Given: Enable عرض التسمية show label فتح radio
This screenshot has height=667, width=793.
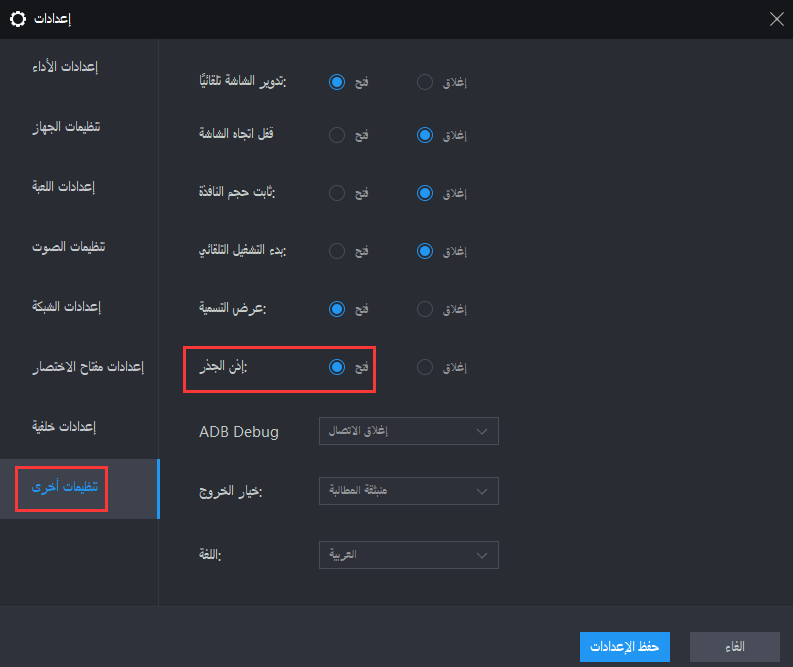Looking at the screenshot, I should point(337,309).
